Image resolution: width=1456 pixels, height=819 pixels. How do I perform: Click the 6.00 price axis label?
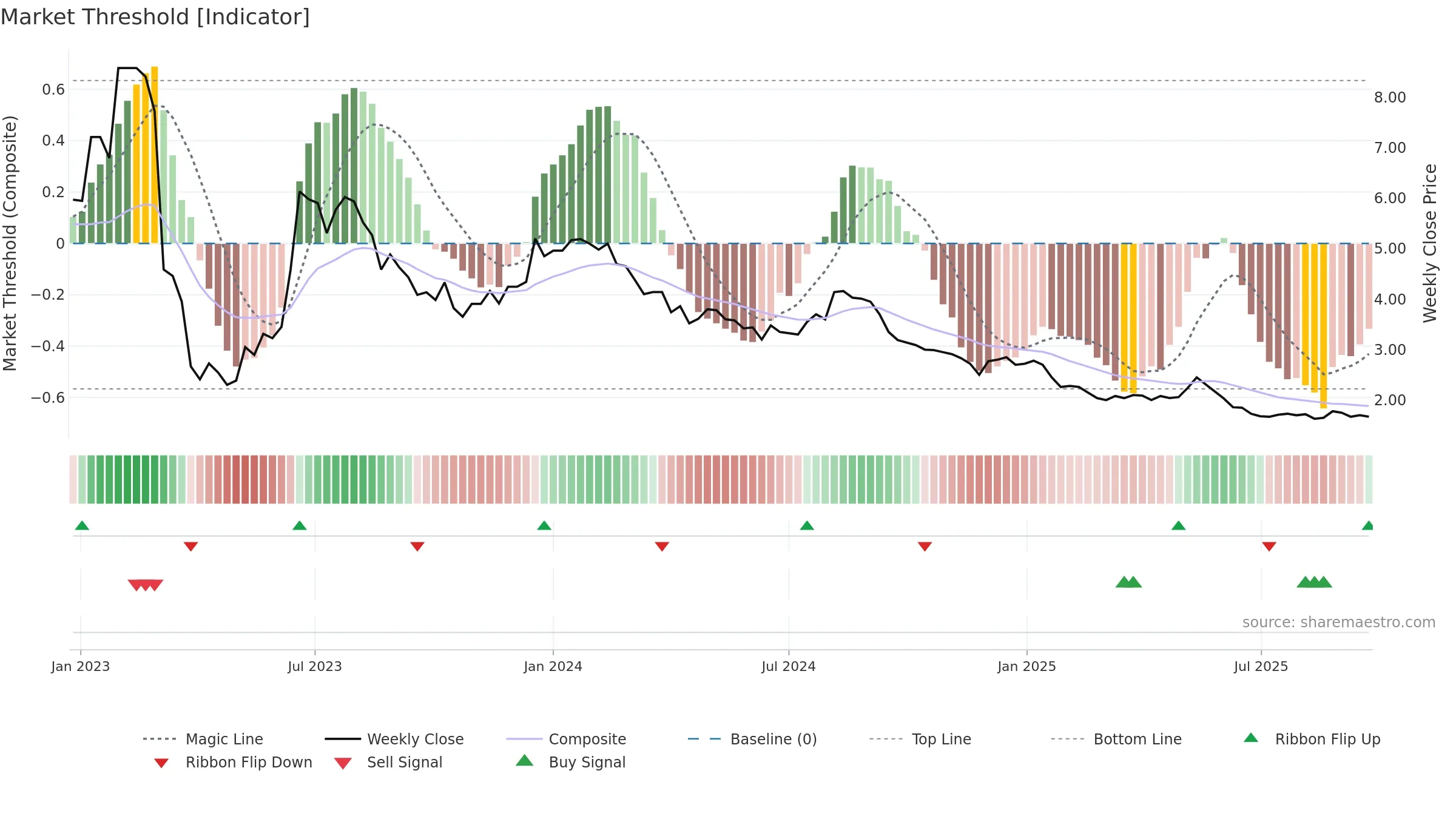click(1390, 198)
